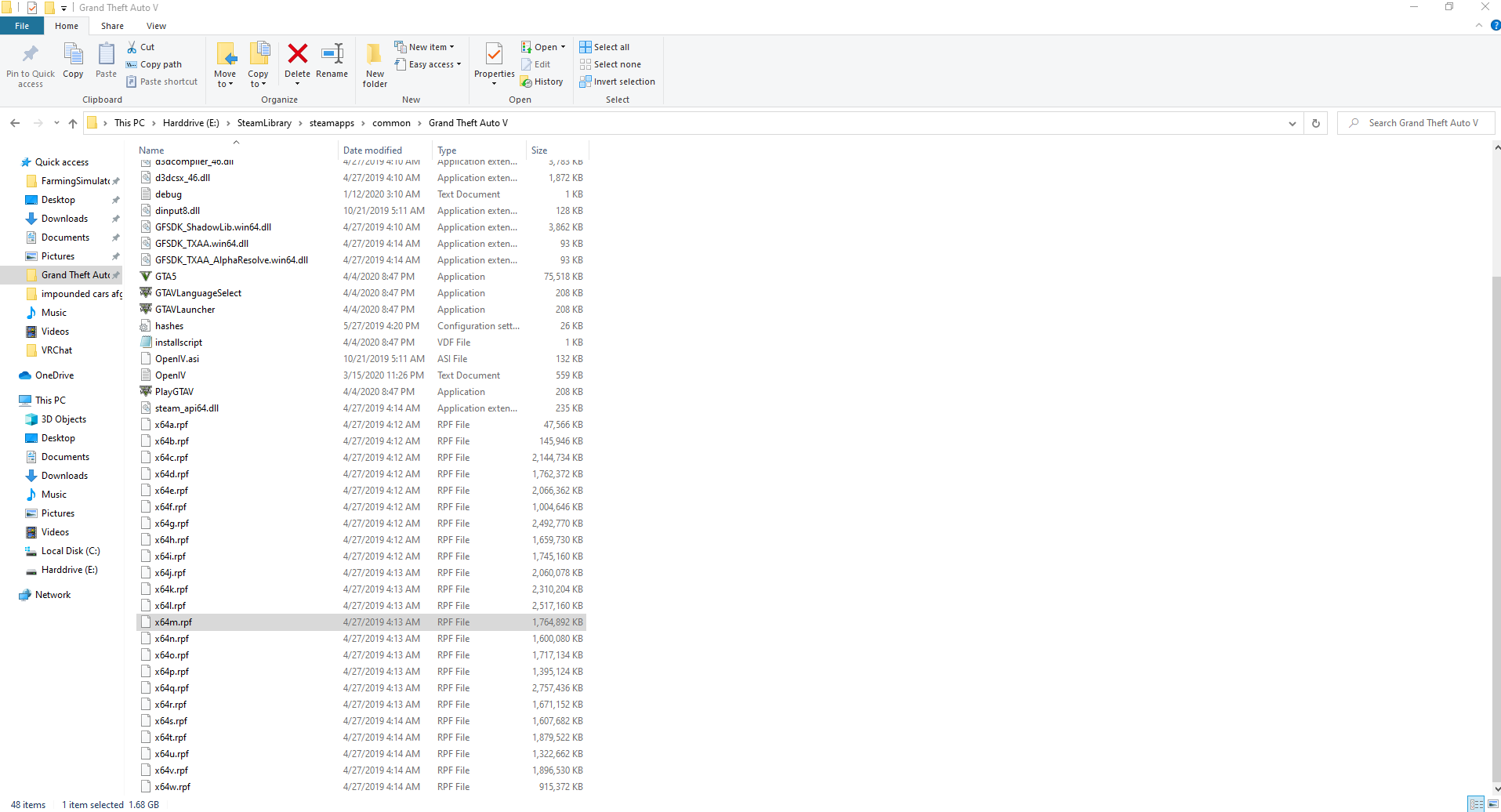Click the Rename icon in ribbon
The image size is (1501, 812).
[332, 54]
